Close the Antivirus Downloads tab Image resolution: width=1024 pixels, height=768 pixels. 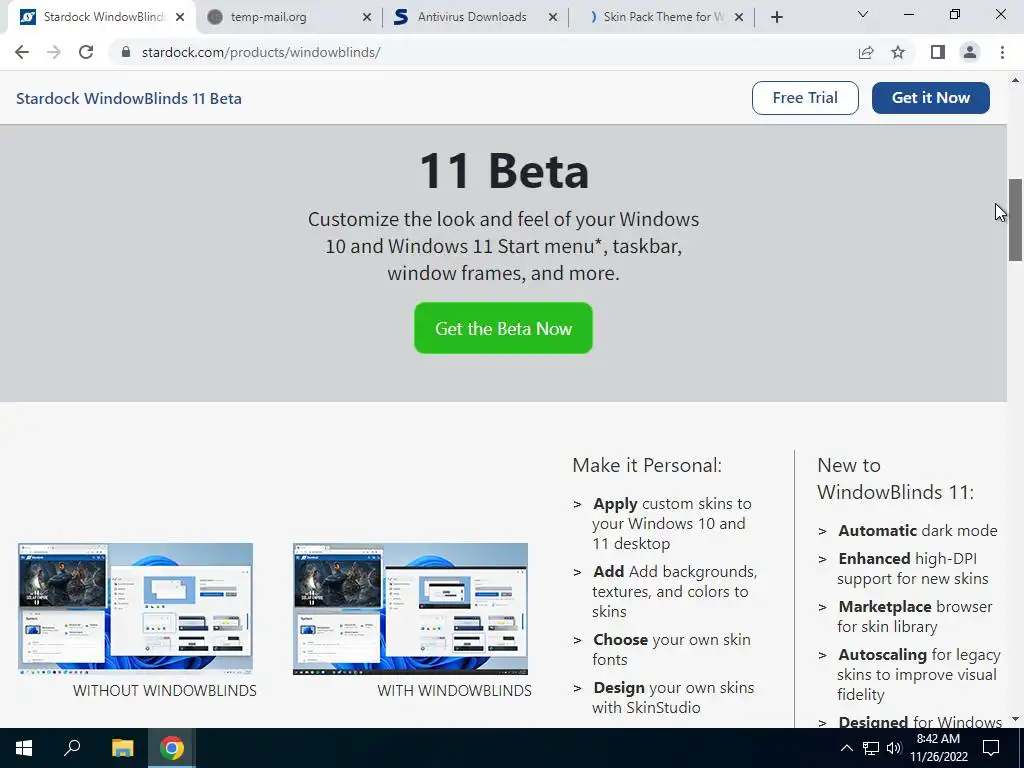click(x=553, y=18)
